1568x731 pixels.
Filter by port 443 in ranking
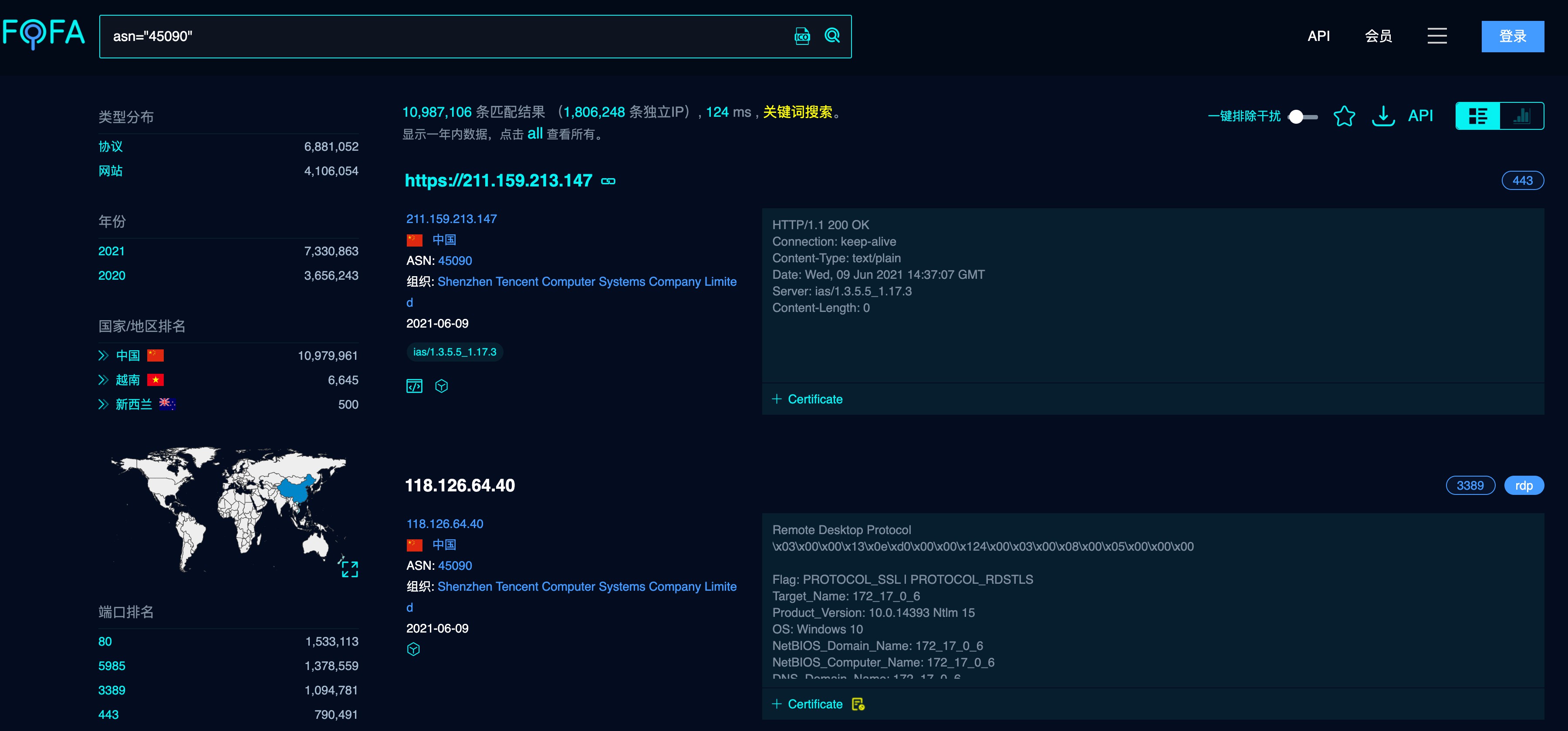coord(108,714)
